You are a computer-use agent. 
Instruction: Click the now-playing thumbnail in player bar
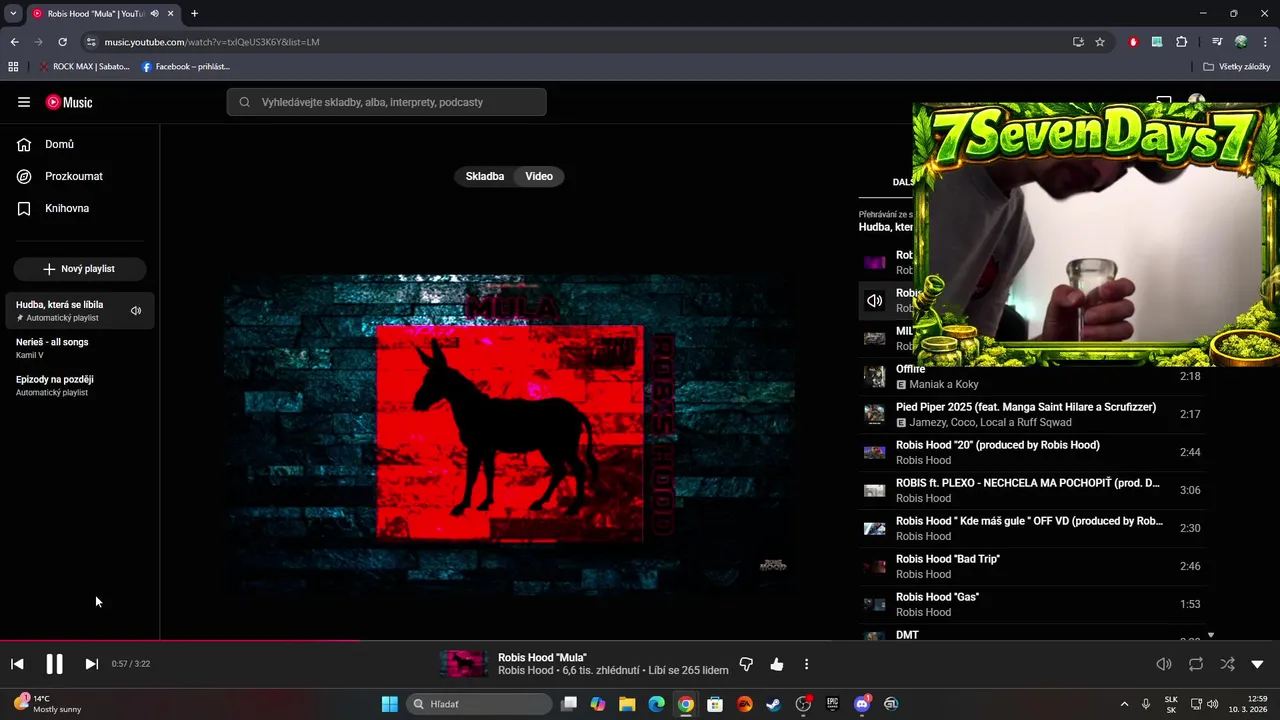[464, 664]
